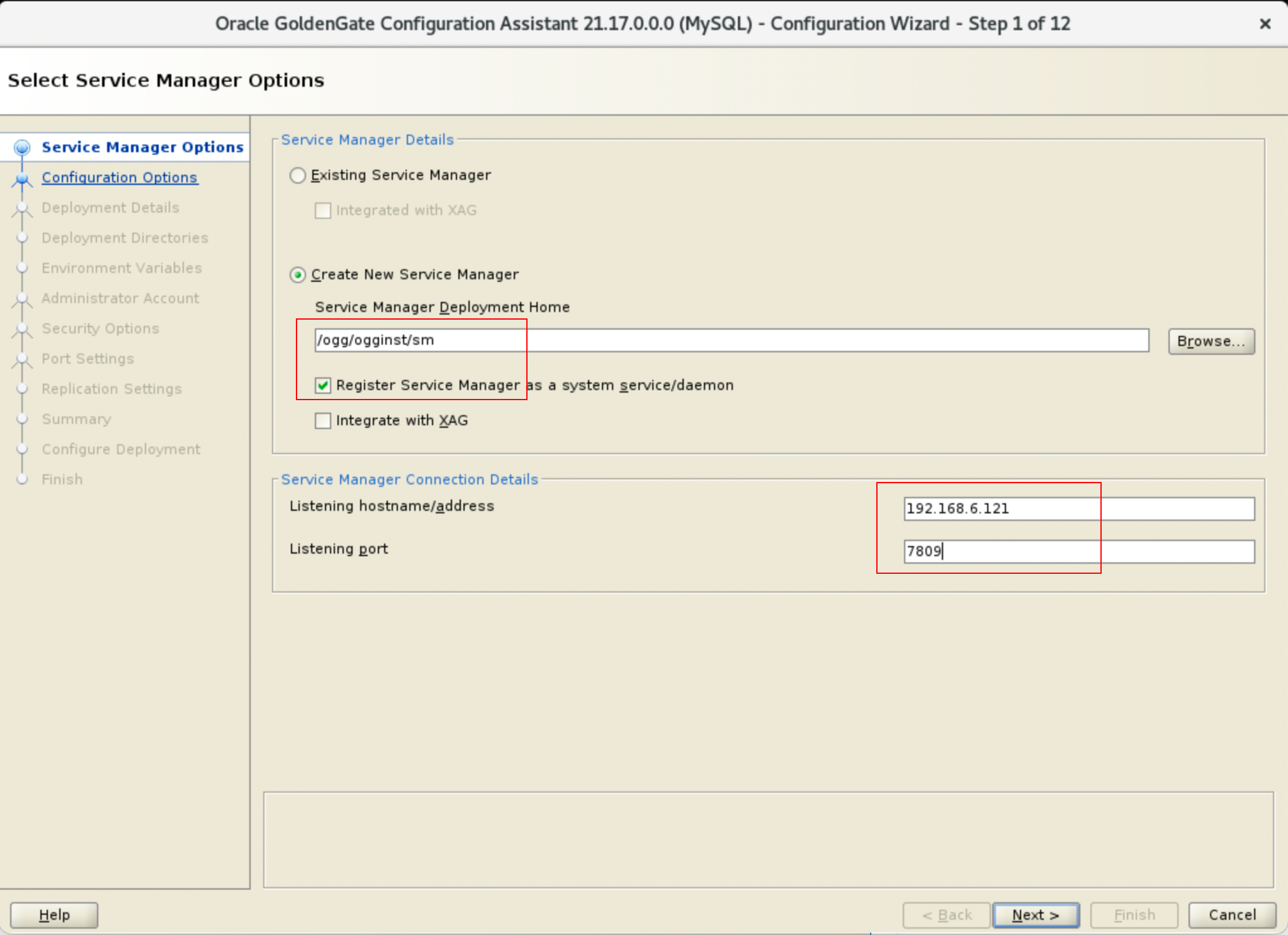Open the Configuration Options step link
1288x935 pixels.
(x=120, y=178)
